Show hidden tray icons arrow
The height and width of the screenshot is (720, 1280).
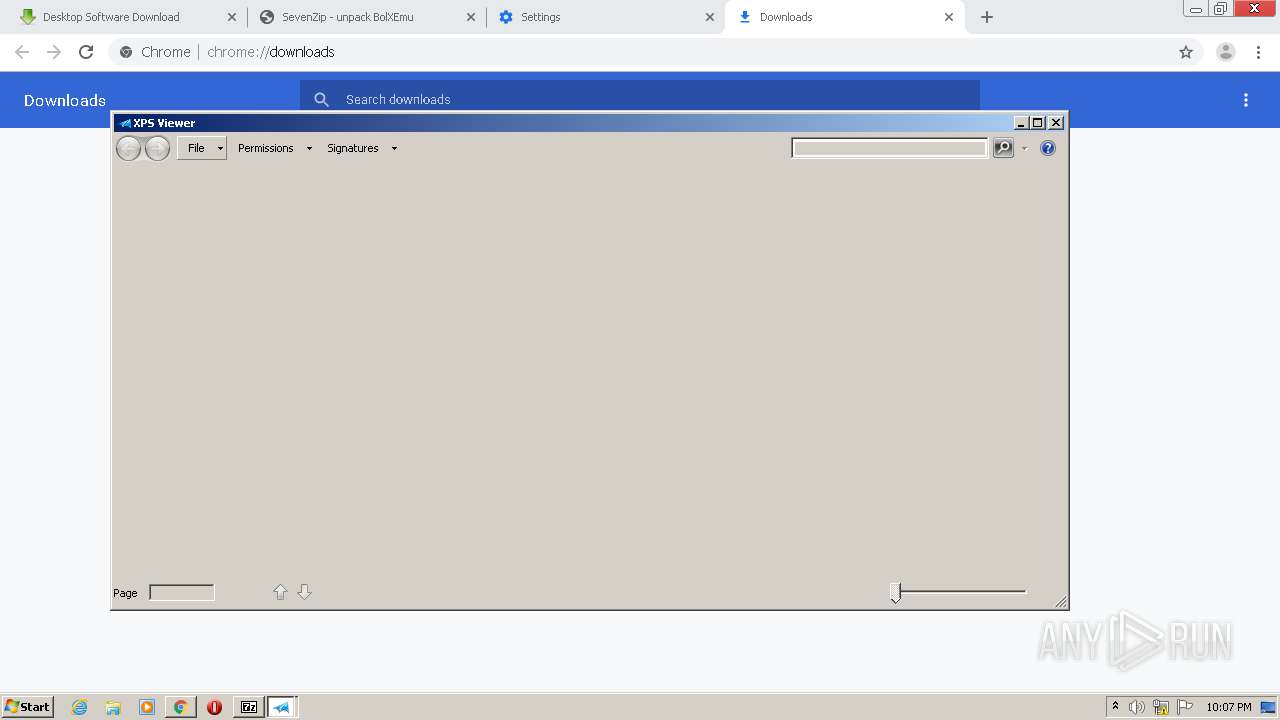[1115, 706]
